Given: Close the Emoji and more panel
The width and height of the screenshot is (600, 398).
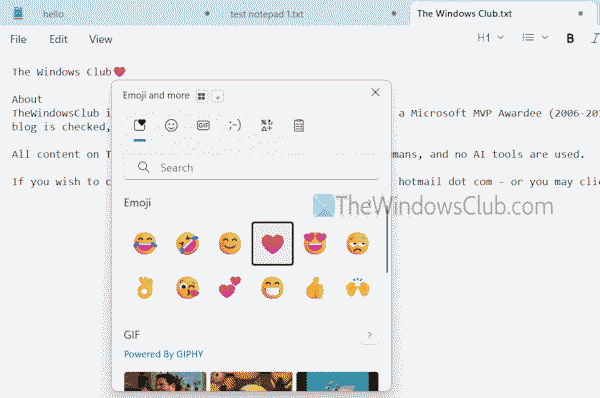Looking at the screenshot, I should (375, 92).
